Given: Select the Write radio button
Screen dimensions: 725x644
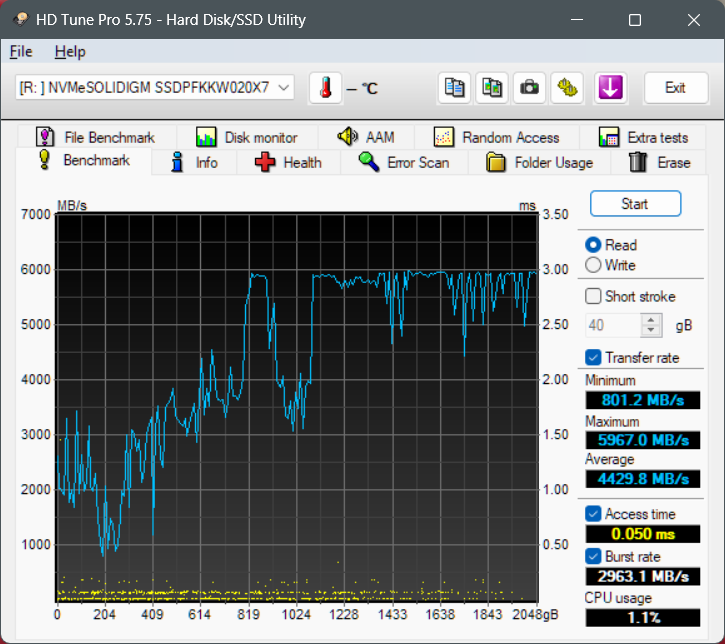Looking at the screenshot, I should point(593,265).
